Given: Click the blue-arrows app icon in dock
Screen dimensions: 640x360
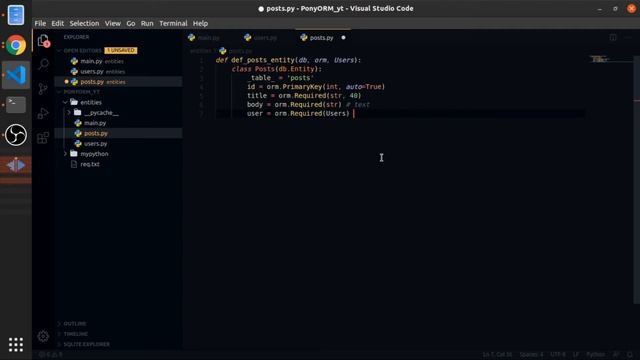Looking at the screenshot, I should click(16, 165).
